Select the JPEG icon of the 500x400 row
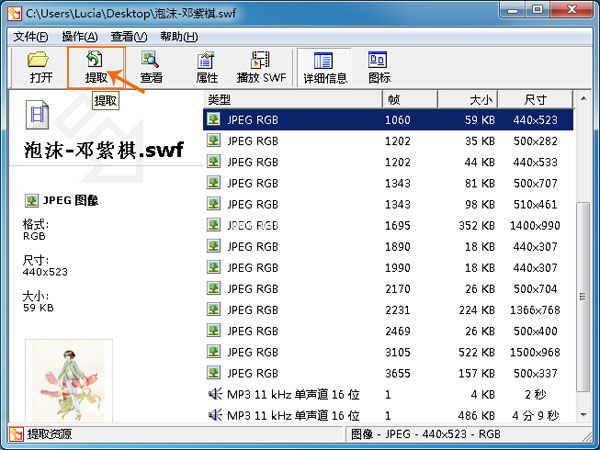The height and width of the screenshot is (450, 600). [x=214, y=330]
